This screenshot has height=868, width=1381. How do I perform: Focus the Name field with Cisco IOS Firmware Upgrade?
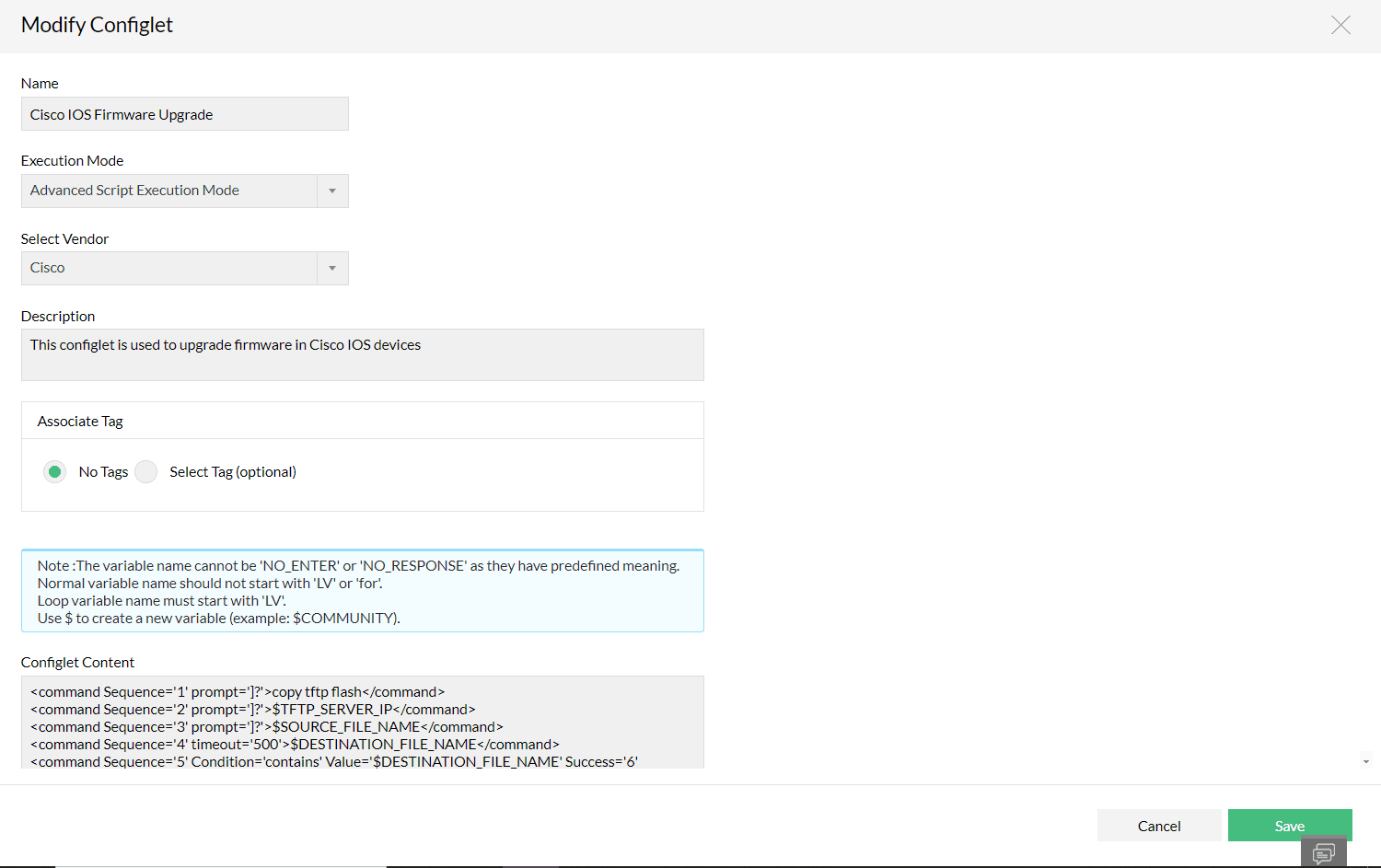coord(184,114)
